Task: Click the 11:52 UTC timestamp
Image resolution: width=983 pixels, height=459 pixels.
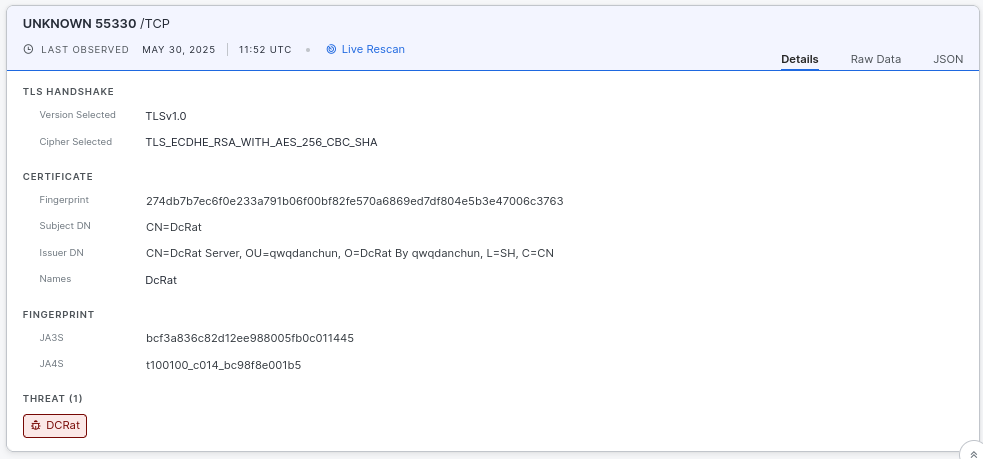Action: (265, 49)
